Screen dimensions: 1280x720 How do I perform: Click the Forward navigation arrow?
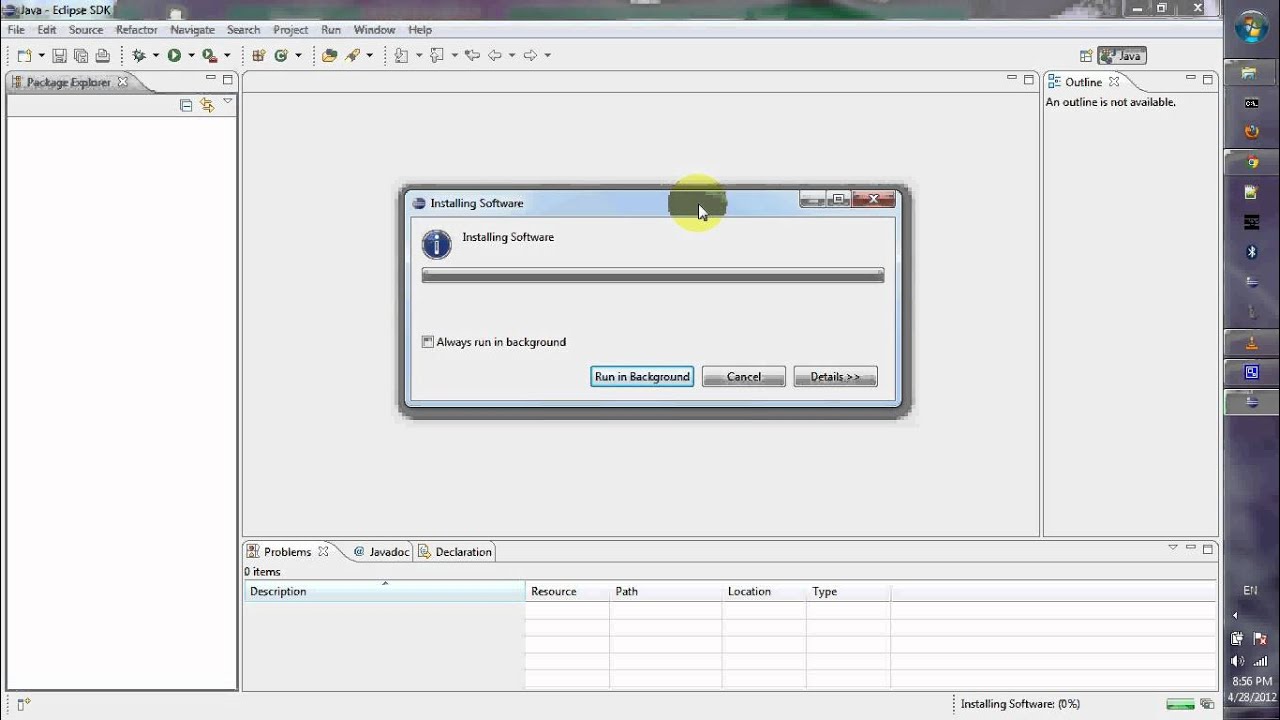pos(530,56)
